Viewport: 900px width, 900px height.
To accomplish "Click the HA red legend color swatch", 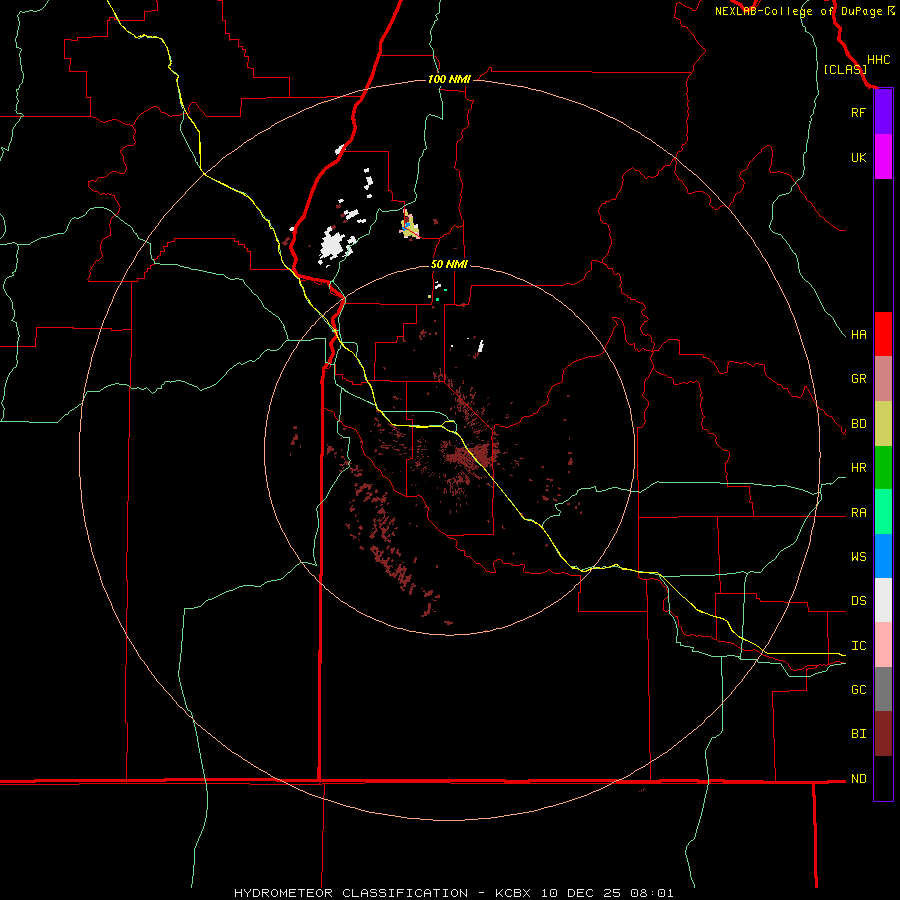I will pos(883,334).
